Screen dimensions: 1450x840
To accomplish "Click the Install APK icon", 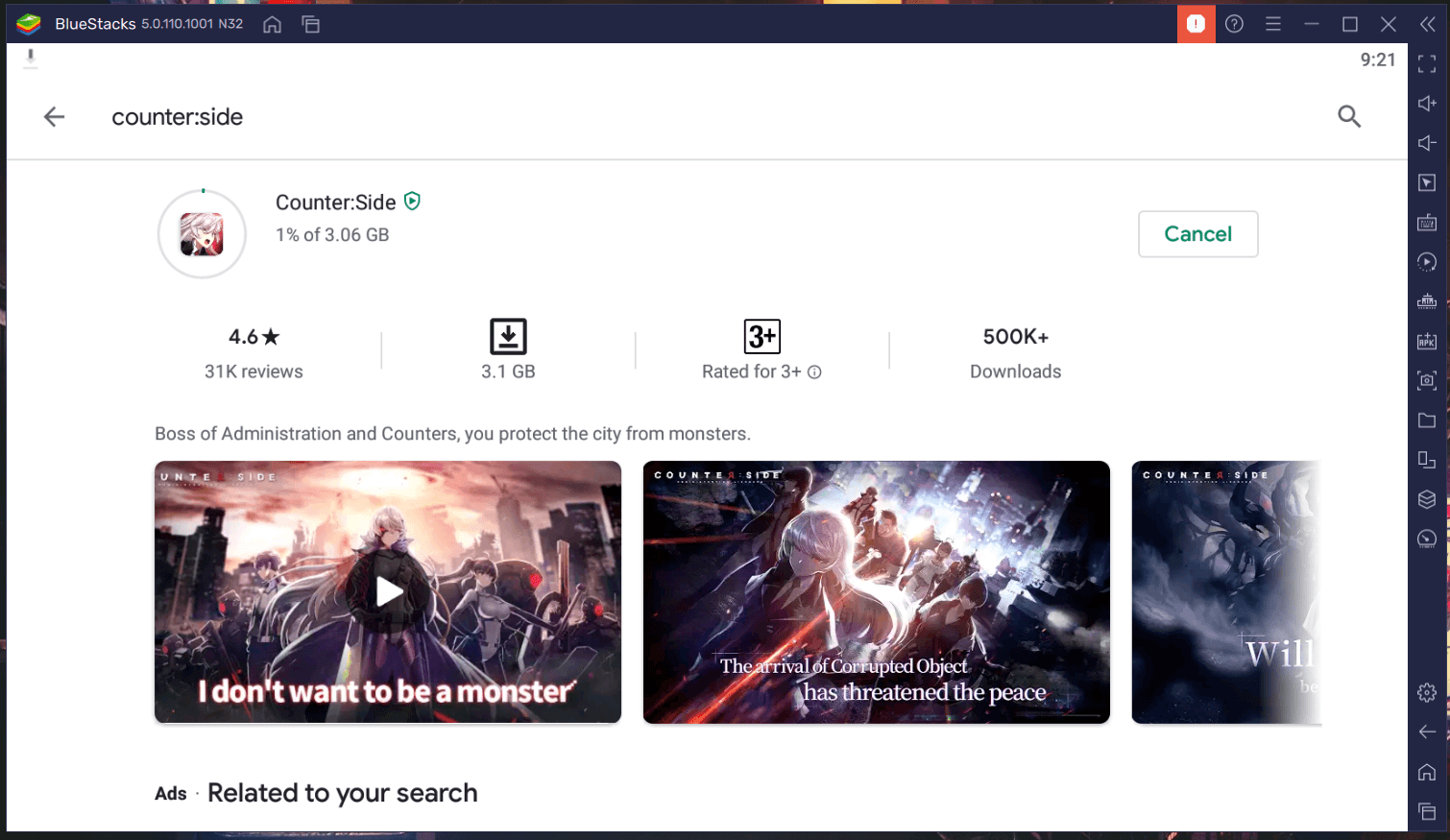I will coord(1427,341).
